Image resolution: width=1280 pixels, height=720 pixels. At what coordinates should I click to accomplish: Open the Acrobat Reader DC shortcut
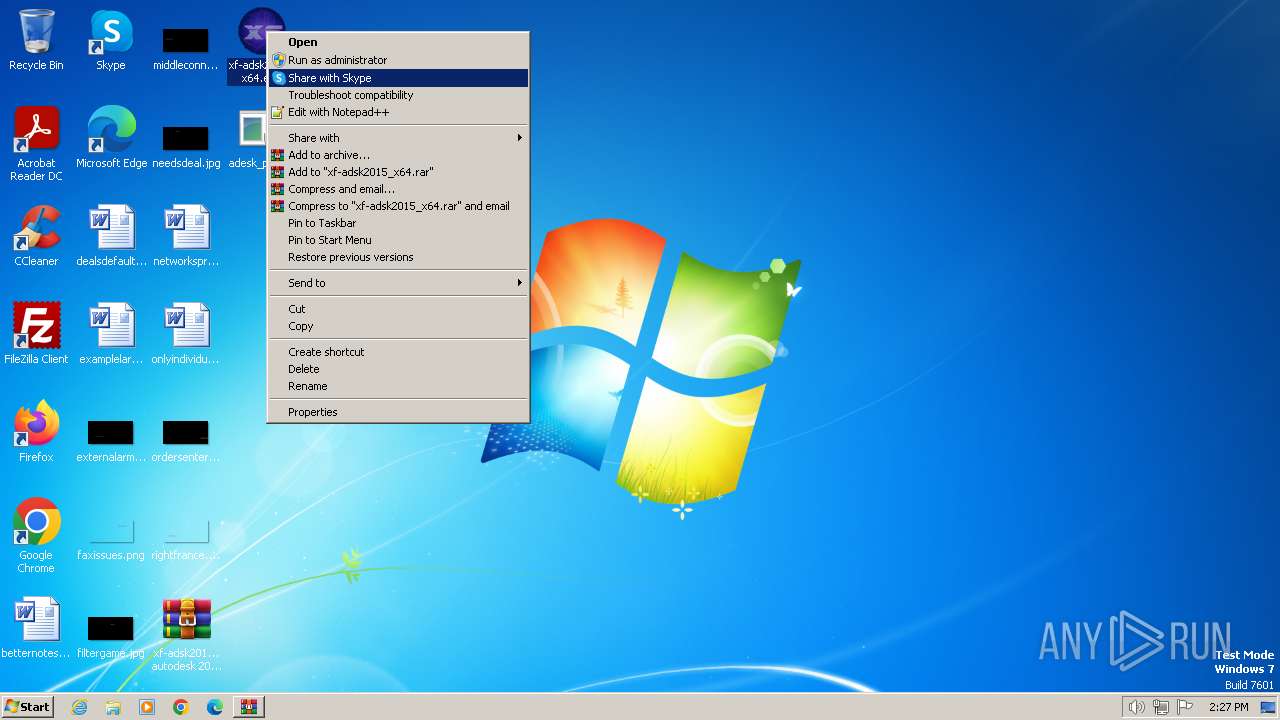click(36, 144)
